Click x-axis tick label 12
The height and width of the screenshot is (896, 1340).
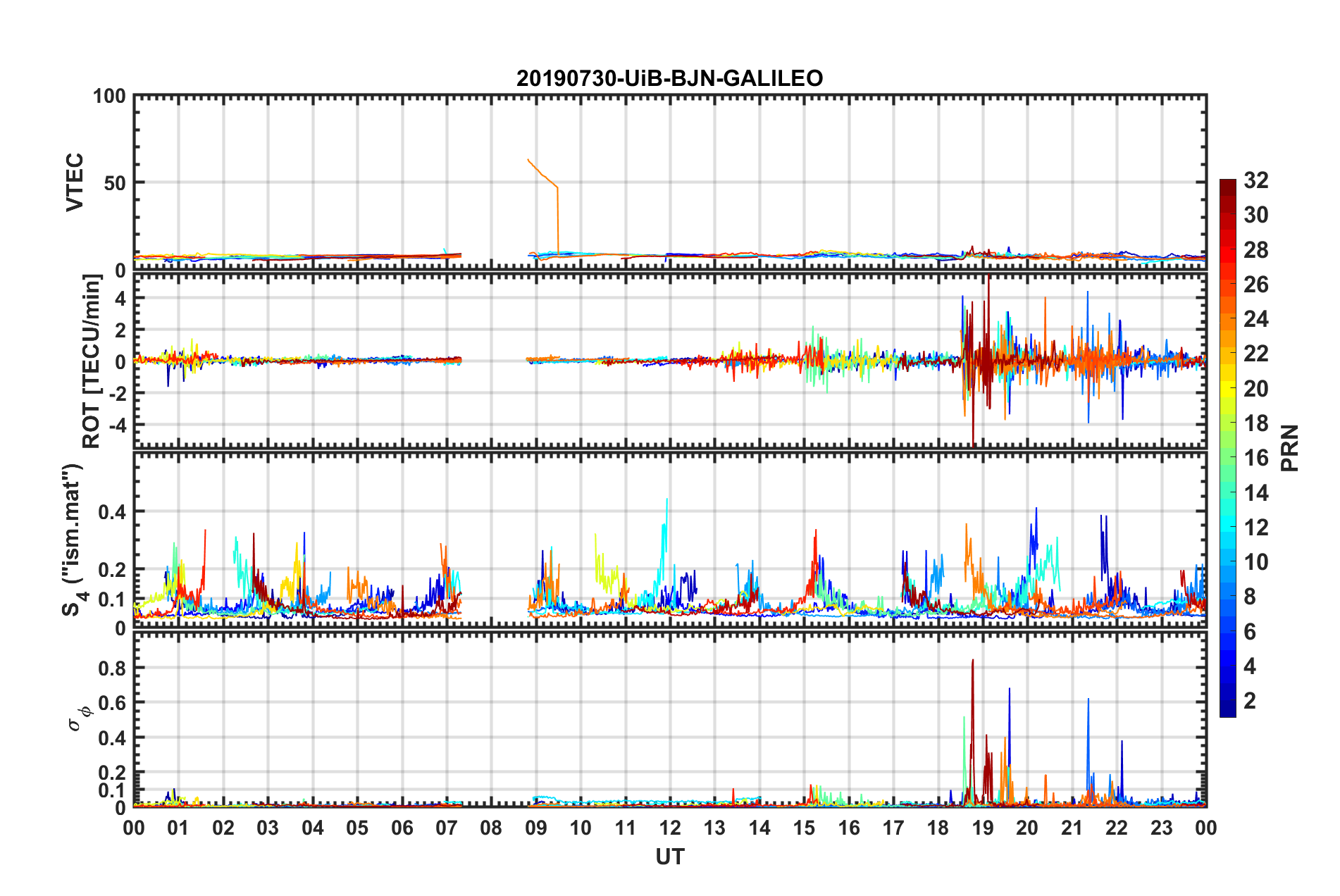669,828
